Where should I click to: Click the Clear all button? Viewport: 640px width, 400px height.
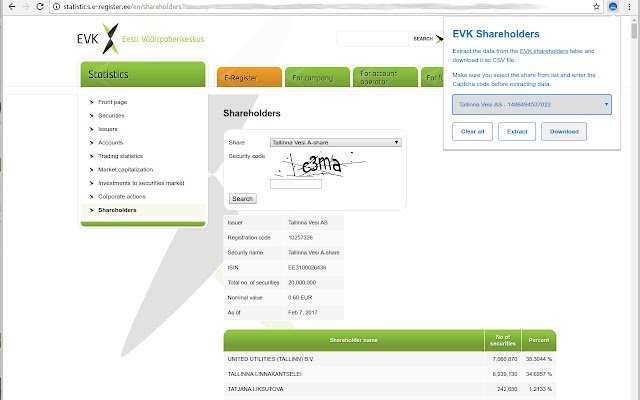[472, 131]
